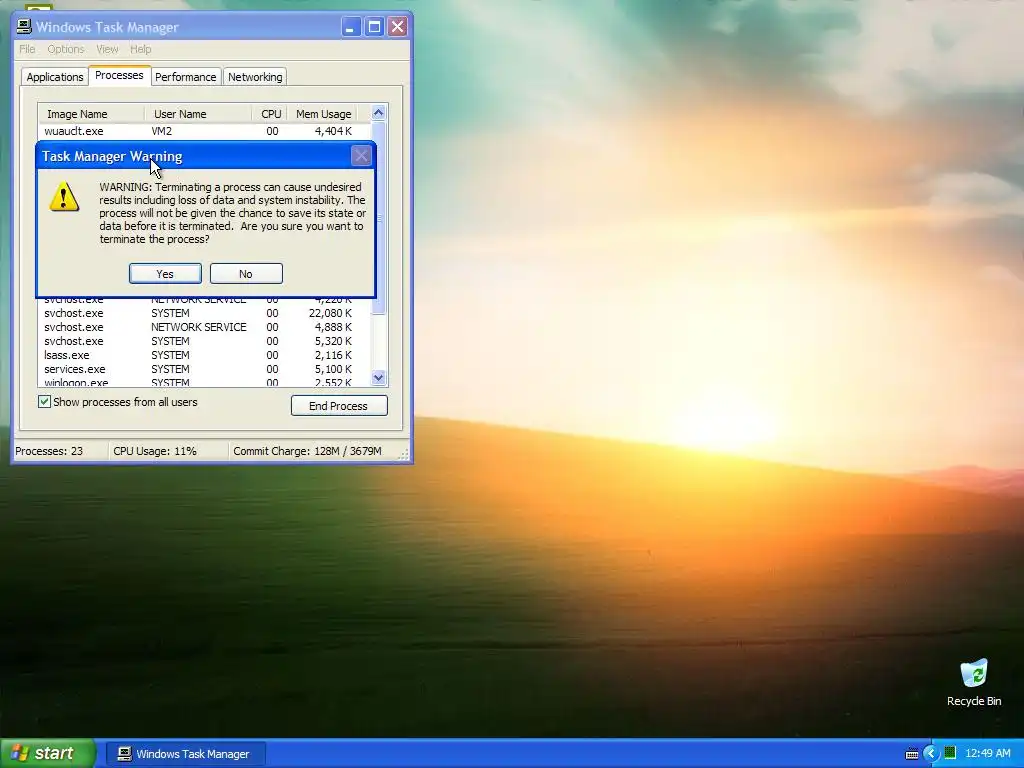
Task: Sort by the Mem Usage column
Action: tap(323, 114)
